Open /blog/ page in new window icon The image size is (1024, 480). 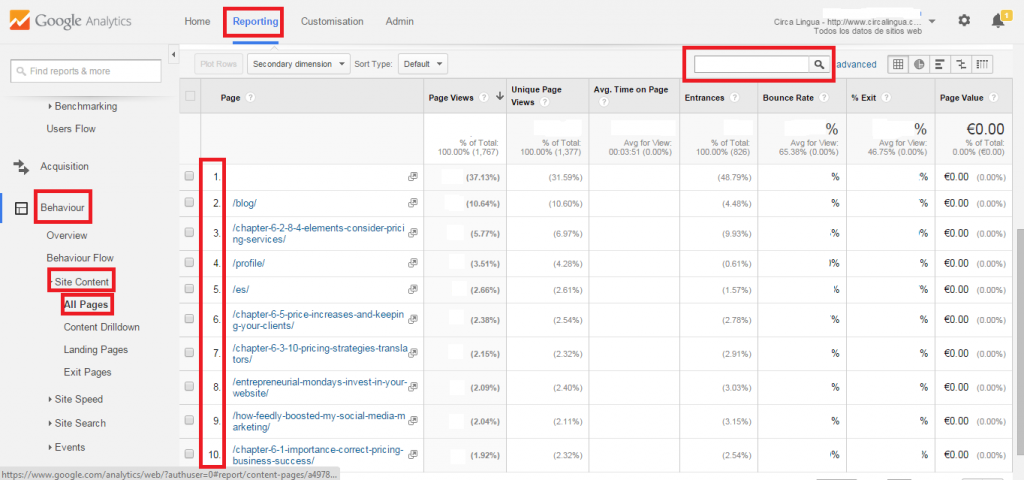(413, 203)
